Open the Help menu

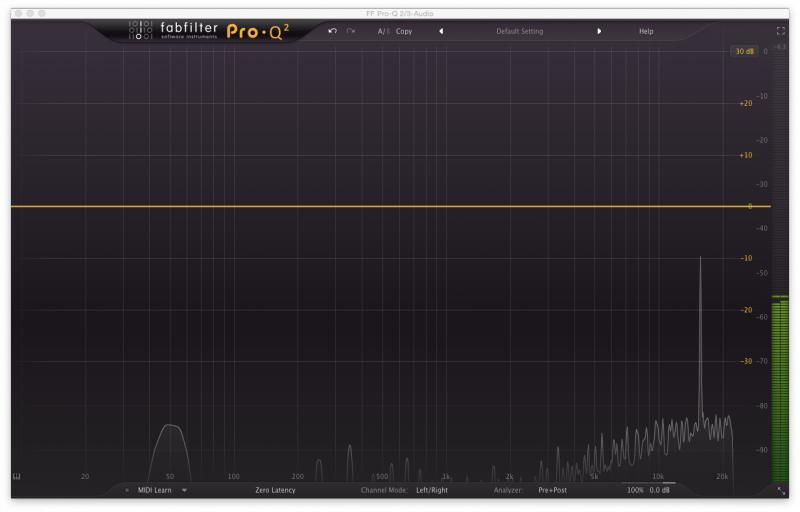click(646, 31)
